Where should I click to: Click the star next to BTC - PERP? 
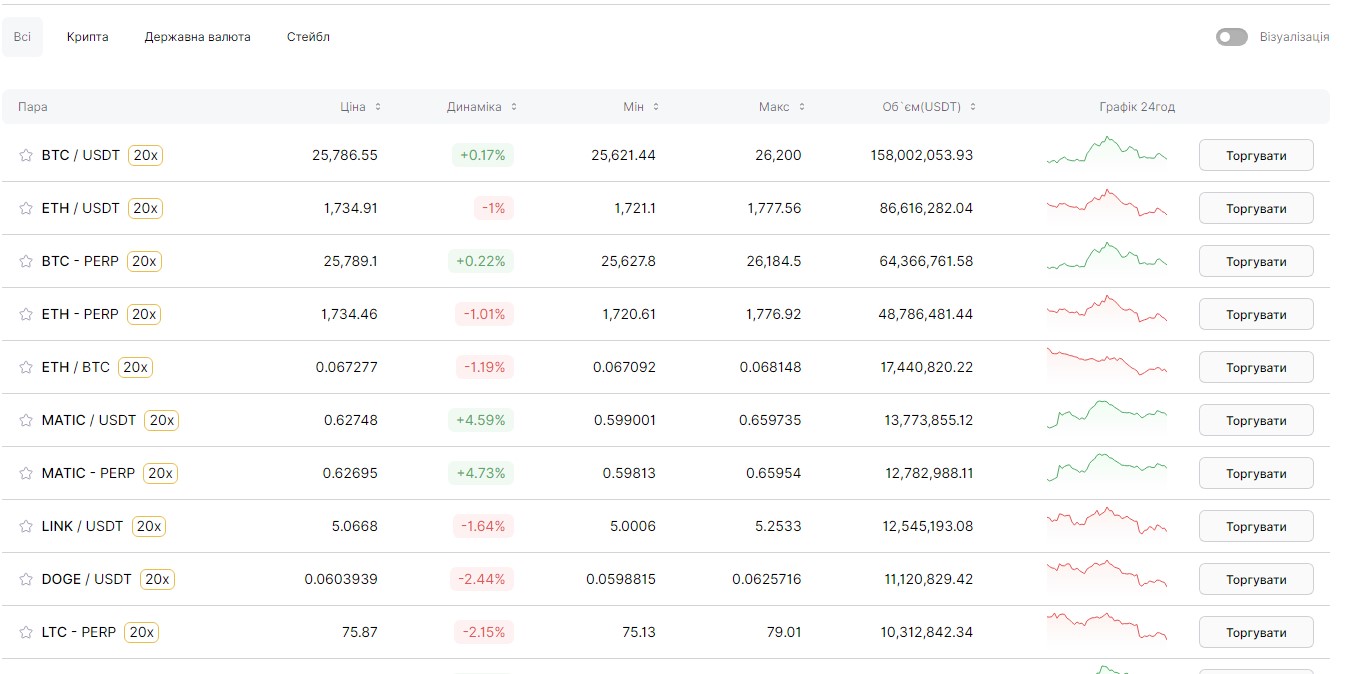[x=26, y=261]
